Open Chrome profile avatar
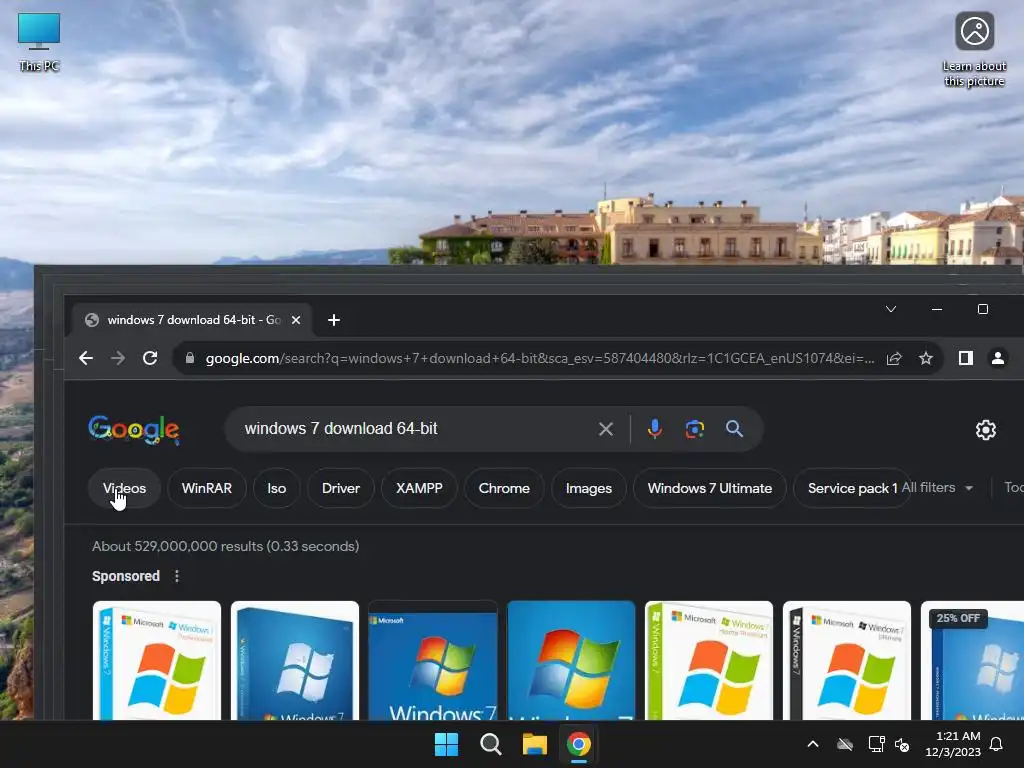The height and width of the screenshot is (768, 1024). 998,358
